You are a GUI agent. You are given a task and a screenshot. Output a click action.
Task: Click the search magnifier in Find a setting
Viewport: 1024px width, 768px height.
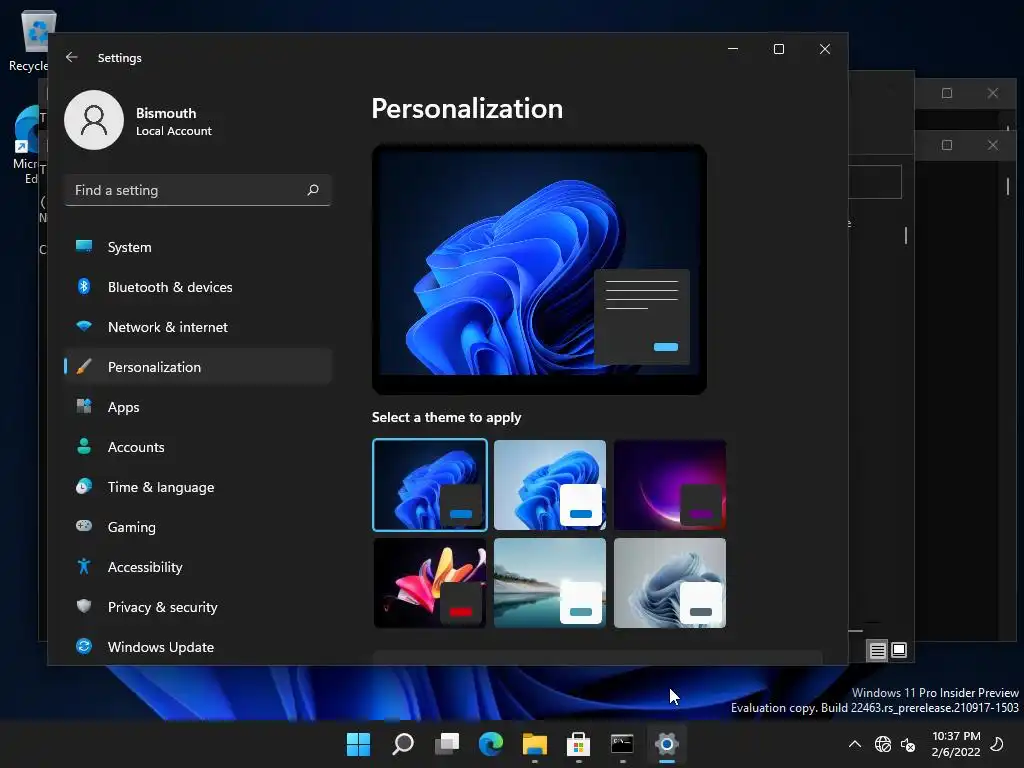click(x=313, y=190)
